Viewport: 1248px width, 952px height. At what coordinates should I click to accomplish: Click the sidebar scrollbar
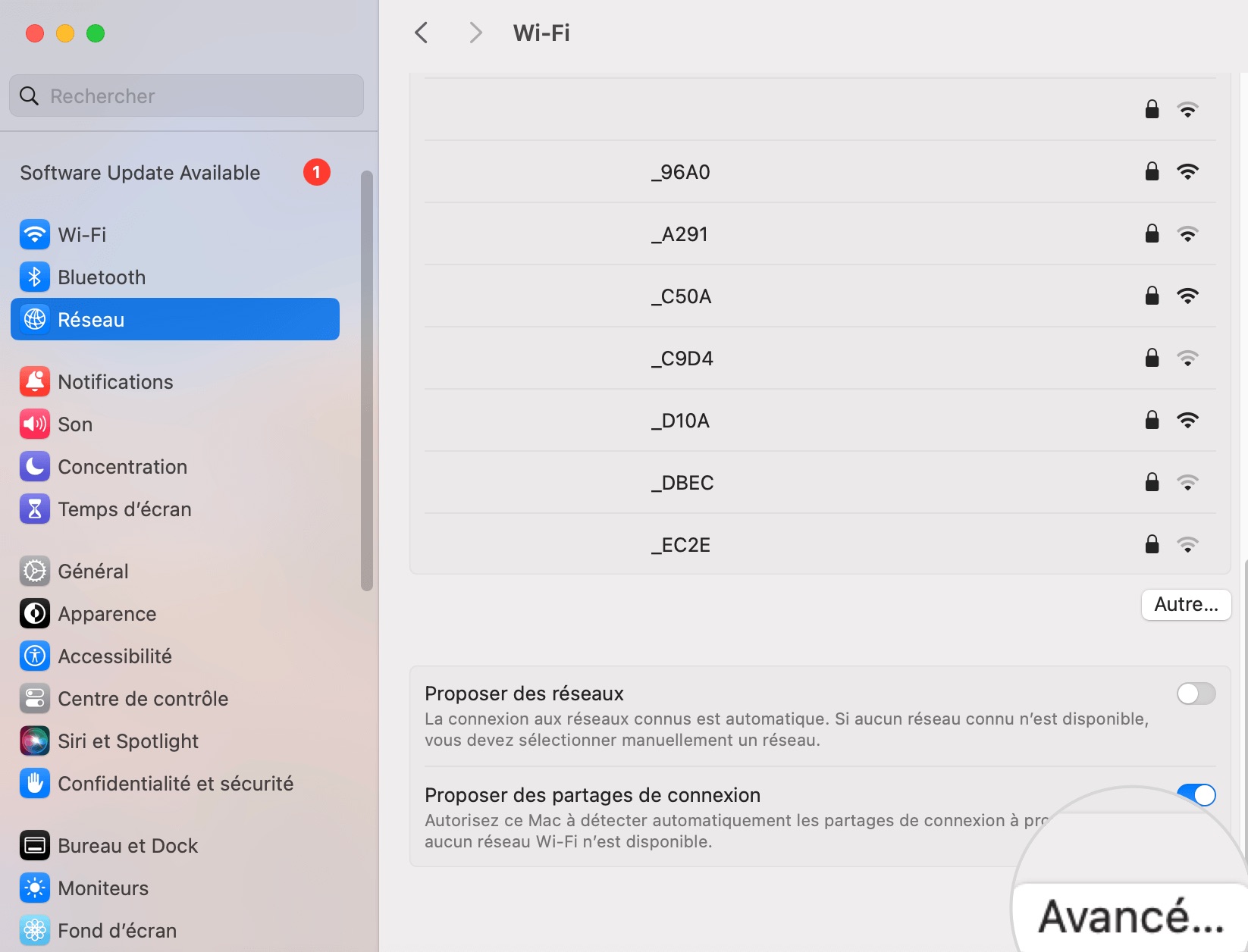[367, 380]
